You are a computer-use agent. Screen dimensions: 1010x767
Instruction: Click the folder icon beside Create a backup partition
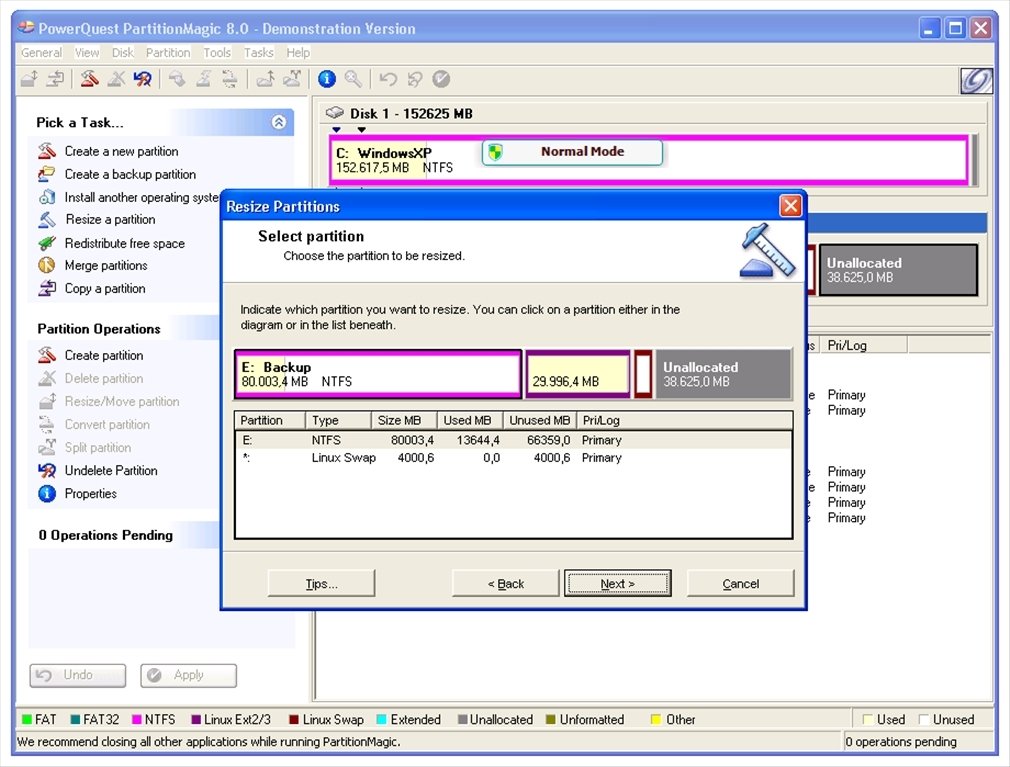46,174
